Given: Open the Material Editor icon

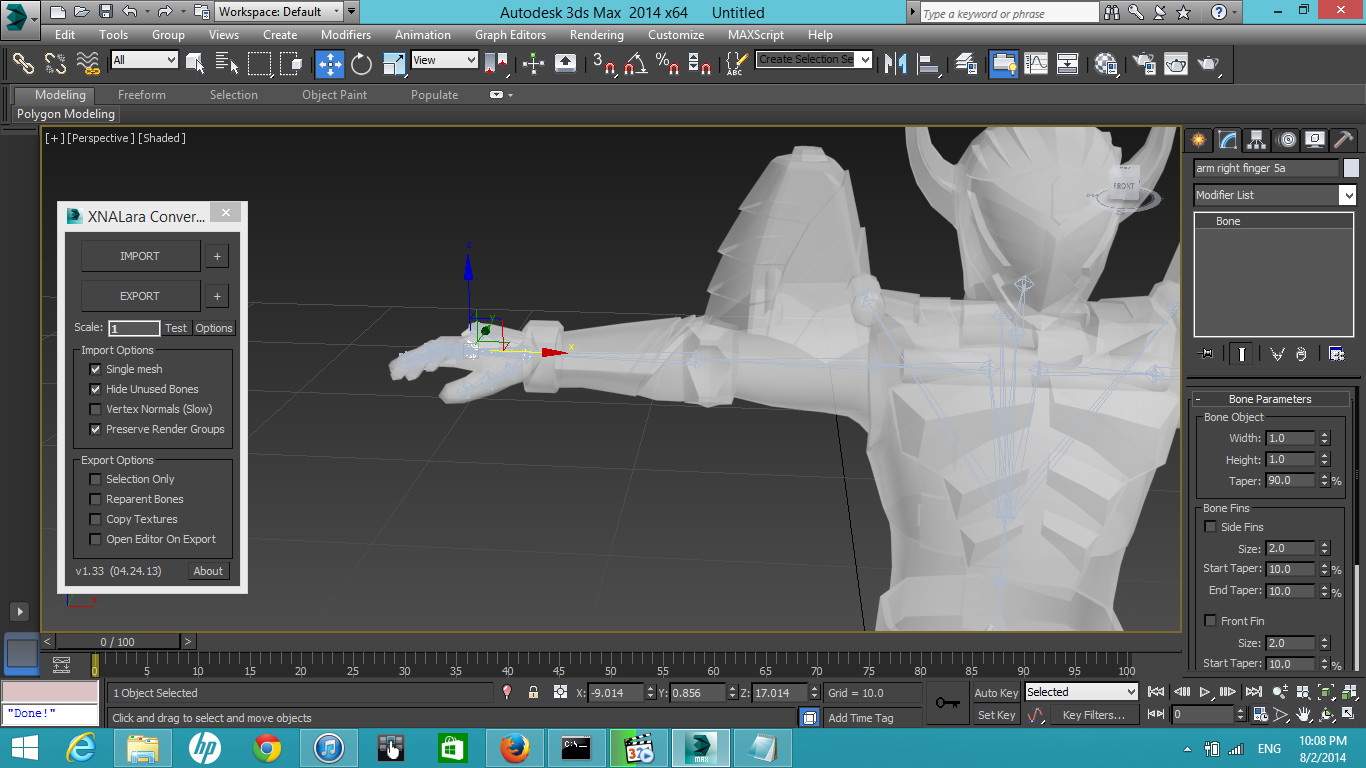Looking at the screenshot, I should tap(1106, 63).
